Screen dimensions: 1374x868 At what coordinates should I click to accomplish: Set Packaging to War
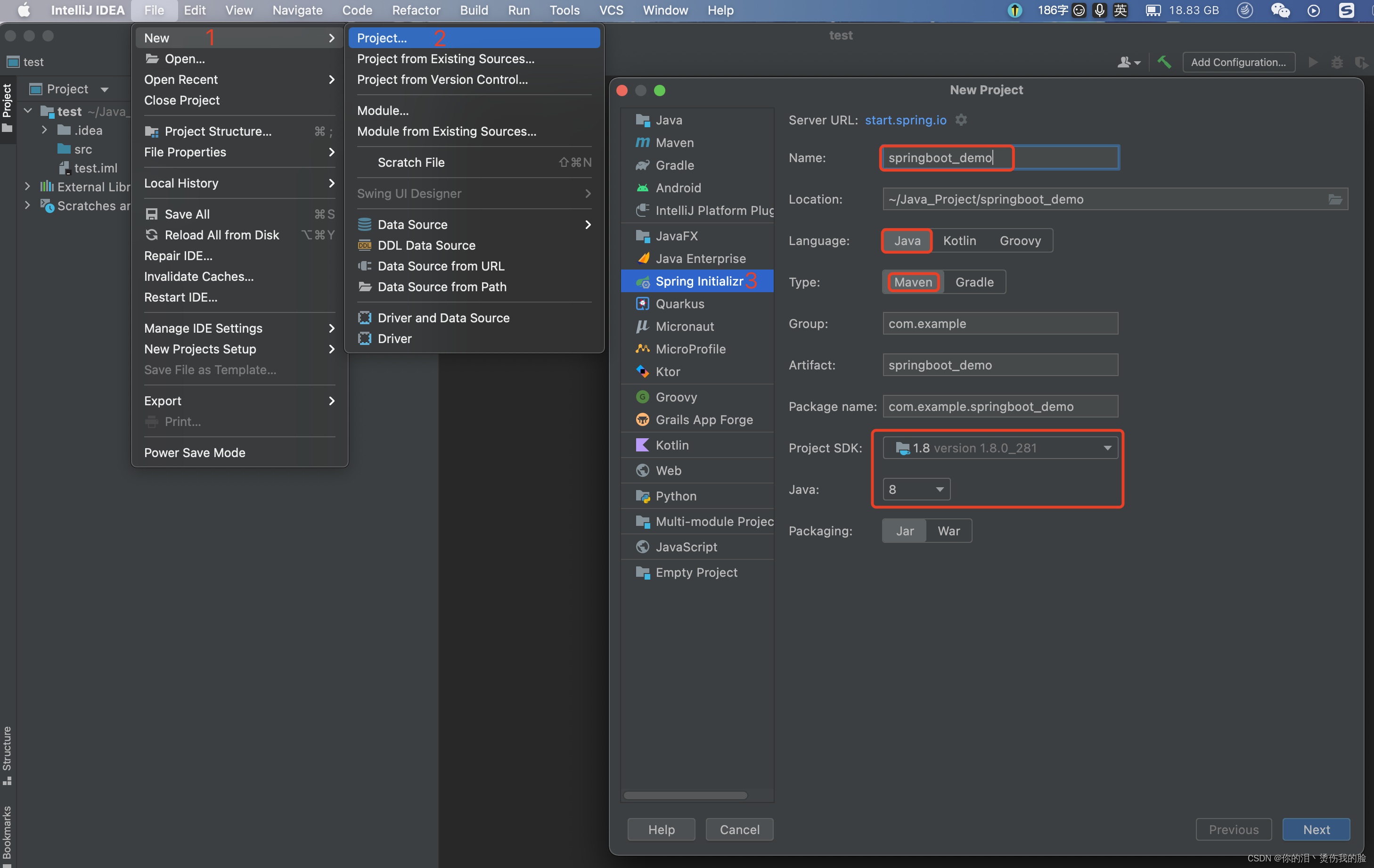(x=949, y=531)
